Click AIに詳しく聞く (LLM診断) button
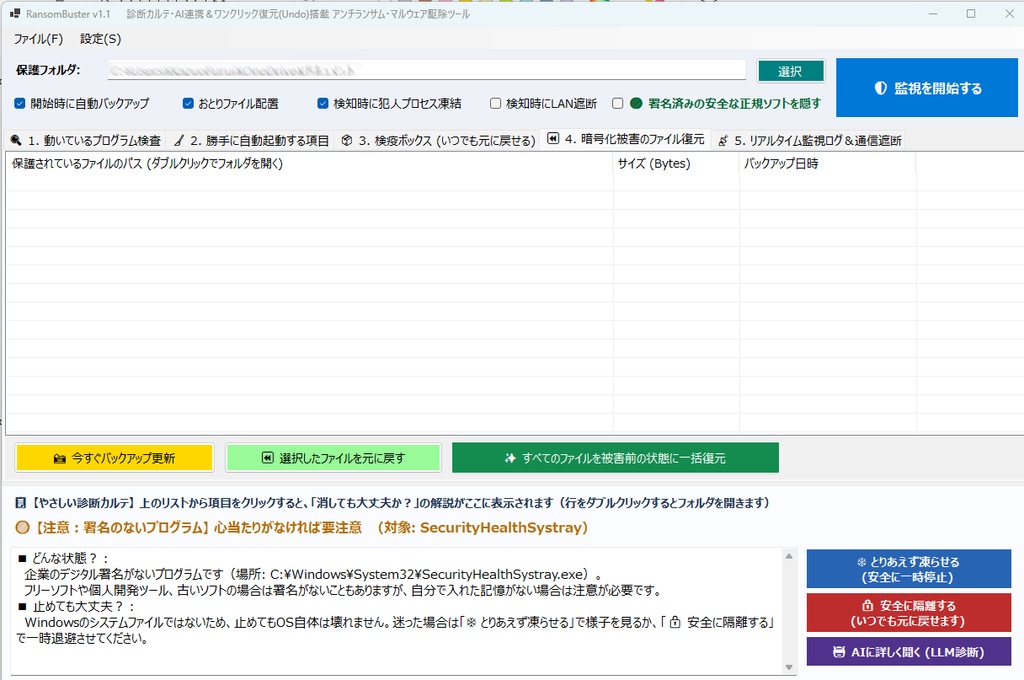This screenshot has width=1024, height=680. [908, 652]
